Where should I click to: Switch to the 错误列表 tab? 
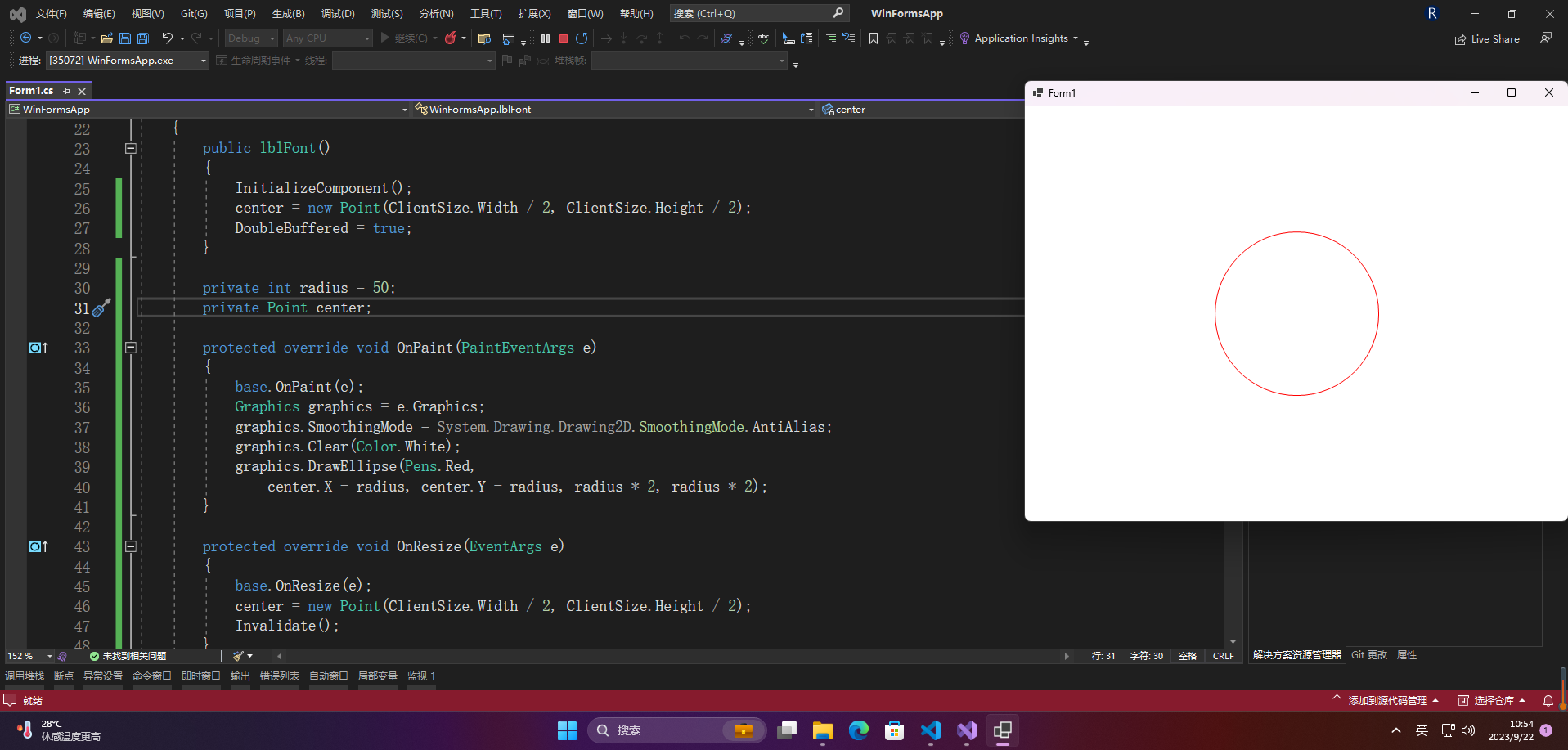point(280,676)
